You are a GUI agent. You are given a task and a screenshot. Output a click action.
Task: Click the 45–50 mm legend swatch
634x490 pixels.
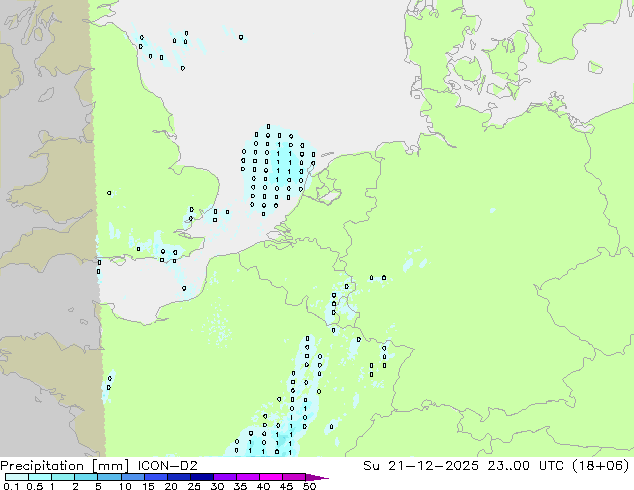(294, 477)
